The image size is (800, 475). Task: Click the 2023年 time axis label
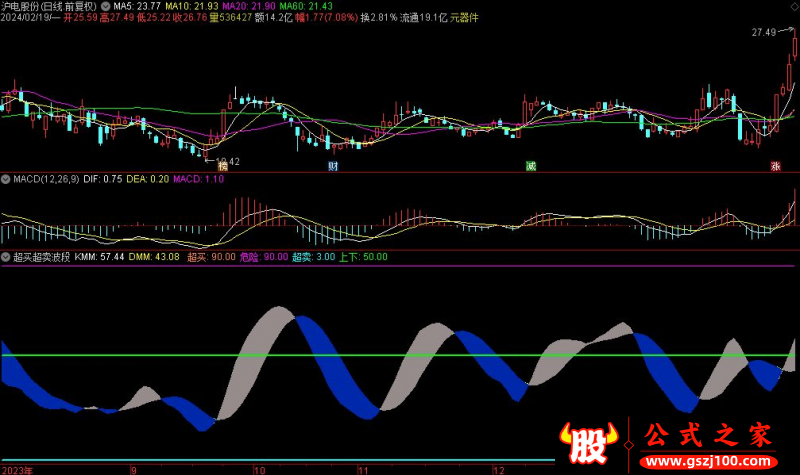pyautogui.click(x=18, y=468)
